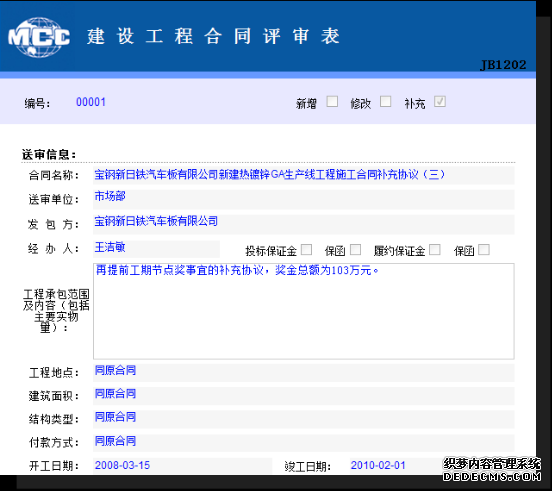Screen dimensions: 552x491
Task: Click the MCC globe logo
Action: [39, 37]
